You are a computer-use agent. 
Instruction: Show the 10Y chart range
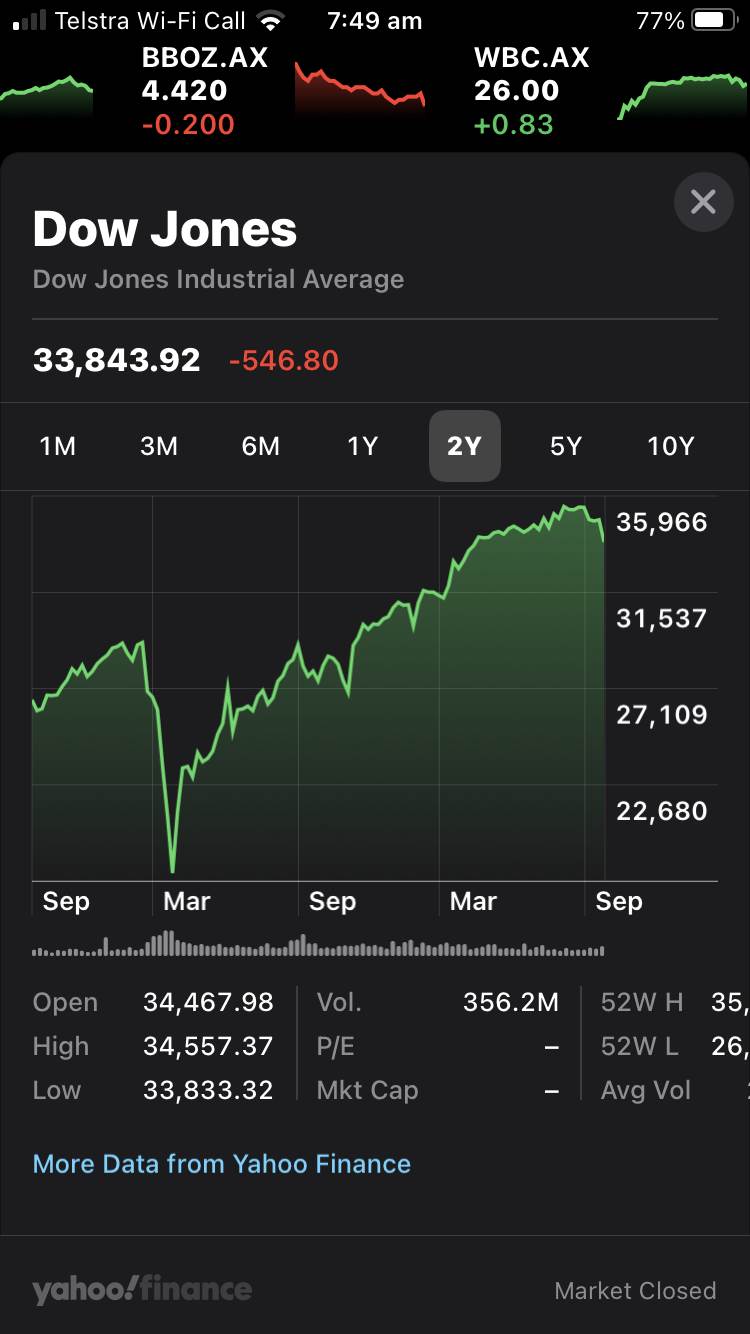coord(670,446)
